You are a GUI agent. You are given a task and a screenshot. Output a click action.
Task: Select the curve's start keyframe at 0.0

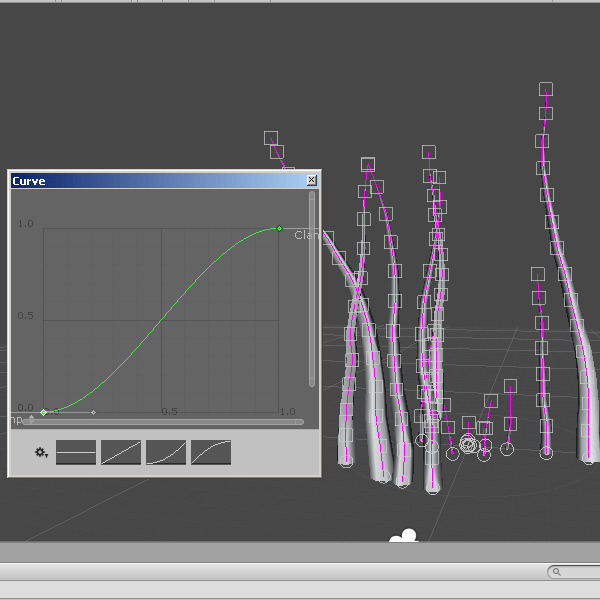pyautogui.click(x=44, y=412)
